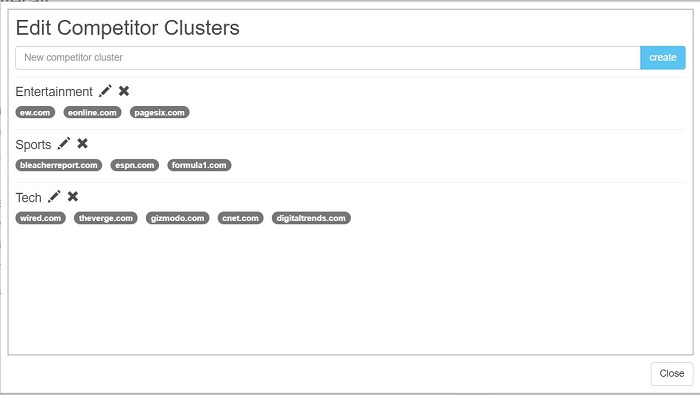Click the espn.com tag
Screen dimensions: 700x395
pos(135,165)
